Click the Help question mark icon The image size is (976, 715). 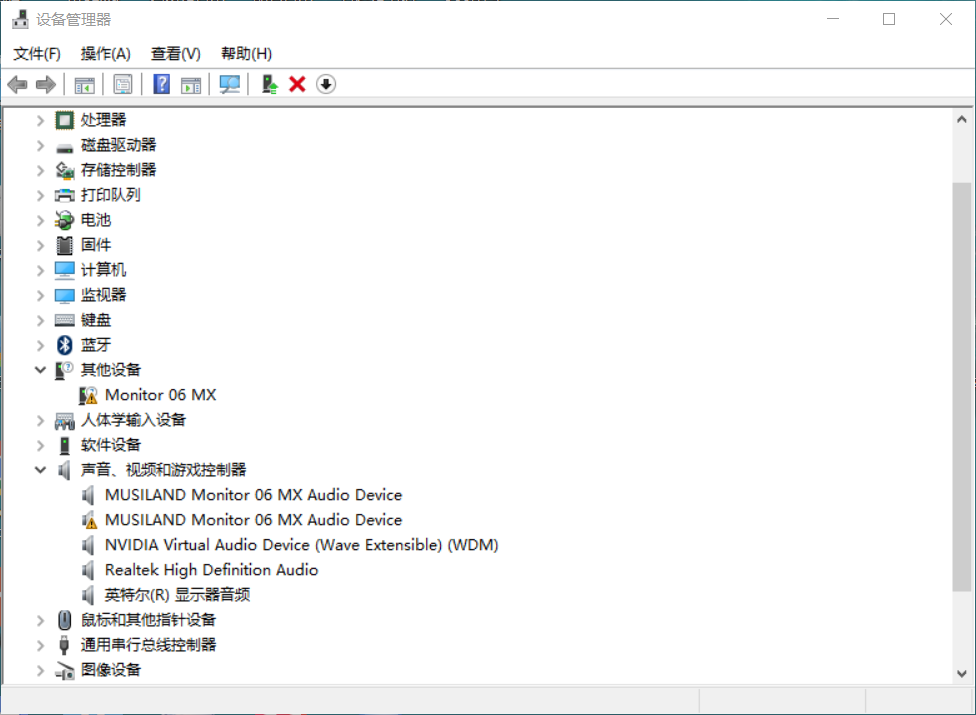point(161,84)
